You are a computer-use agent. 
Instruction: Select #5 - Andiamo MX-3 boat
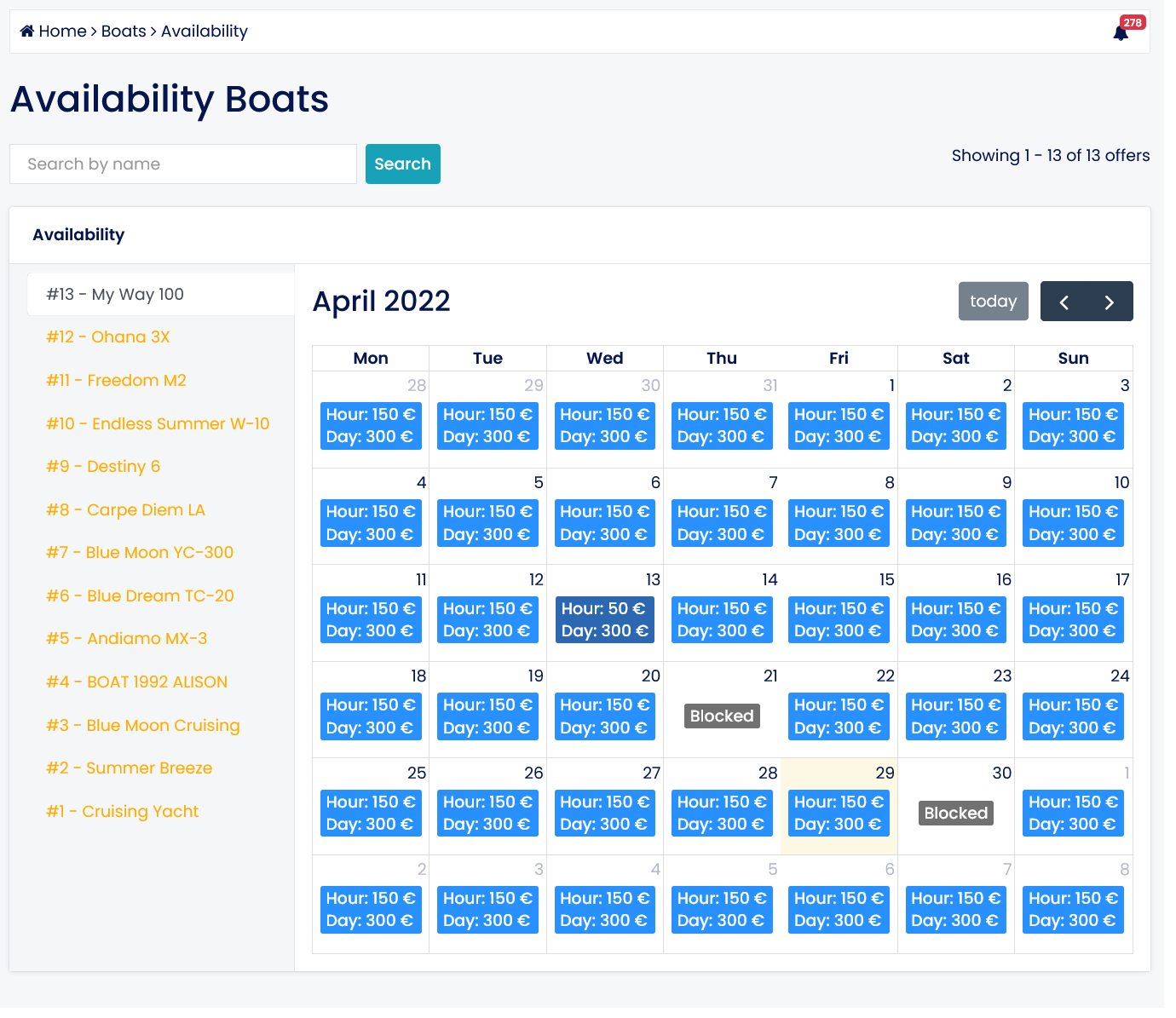126,639
